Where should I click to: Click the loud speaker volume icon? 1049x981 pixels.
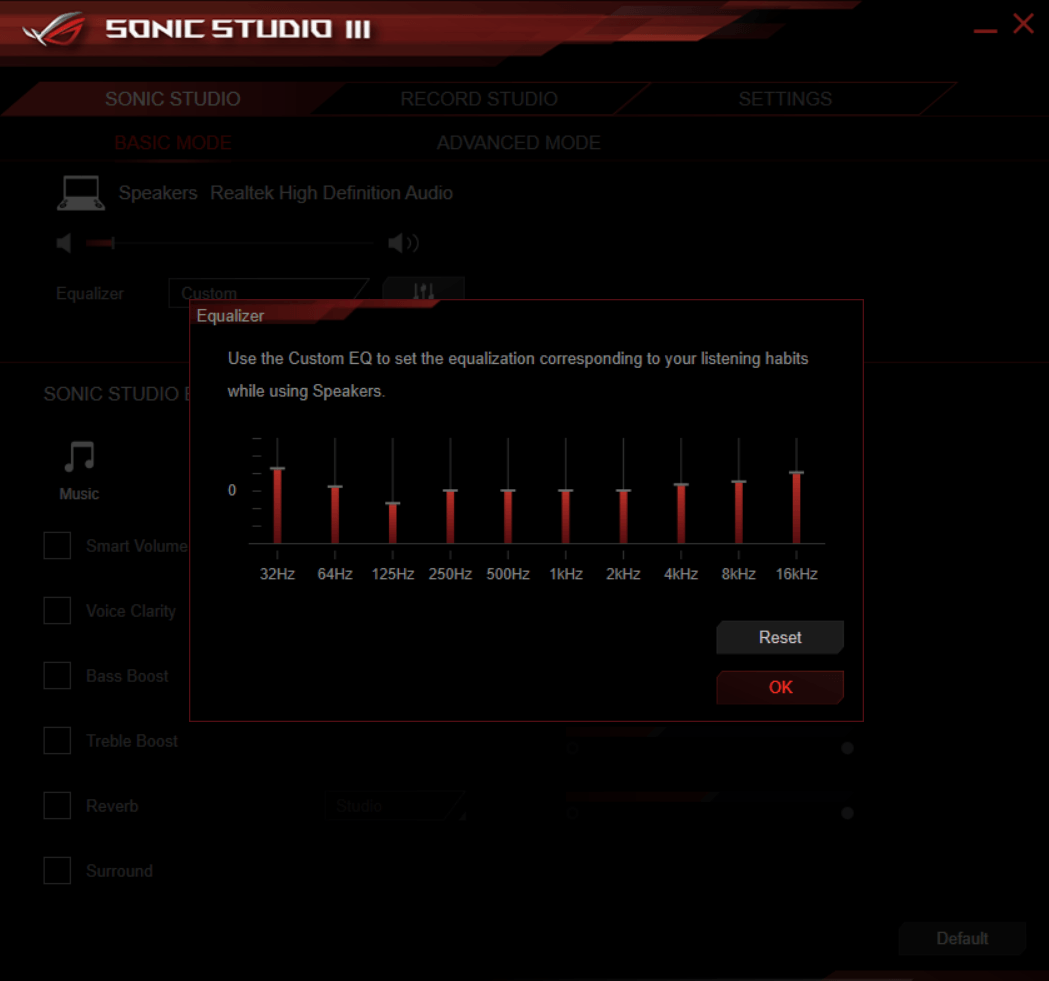point(403,243)
